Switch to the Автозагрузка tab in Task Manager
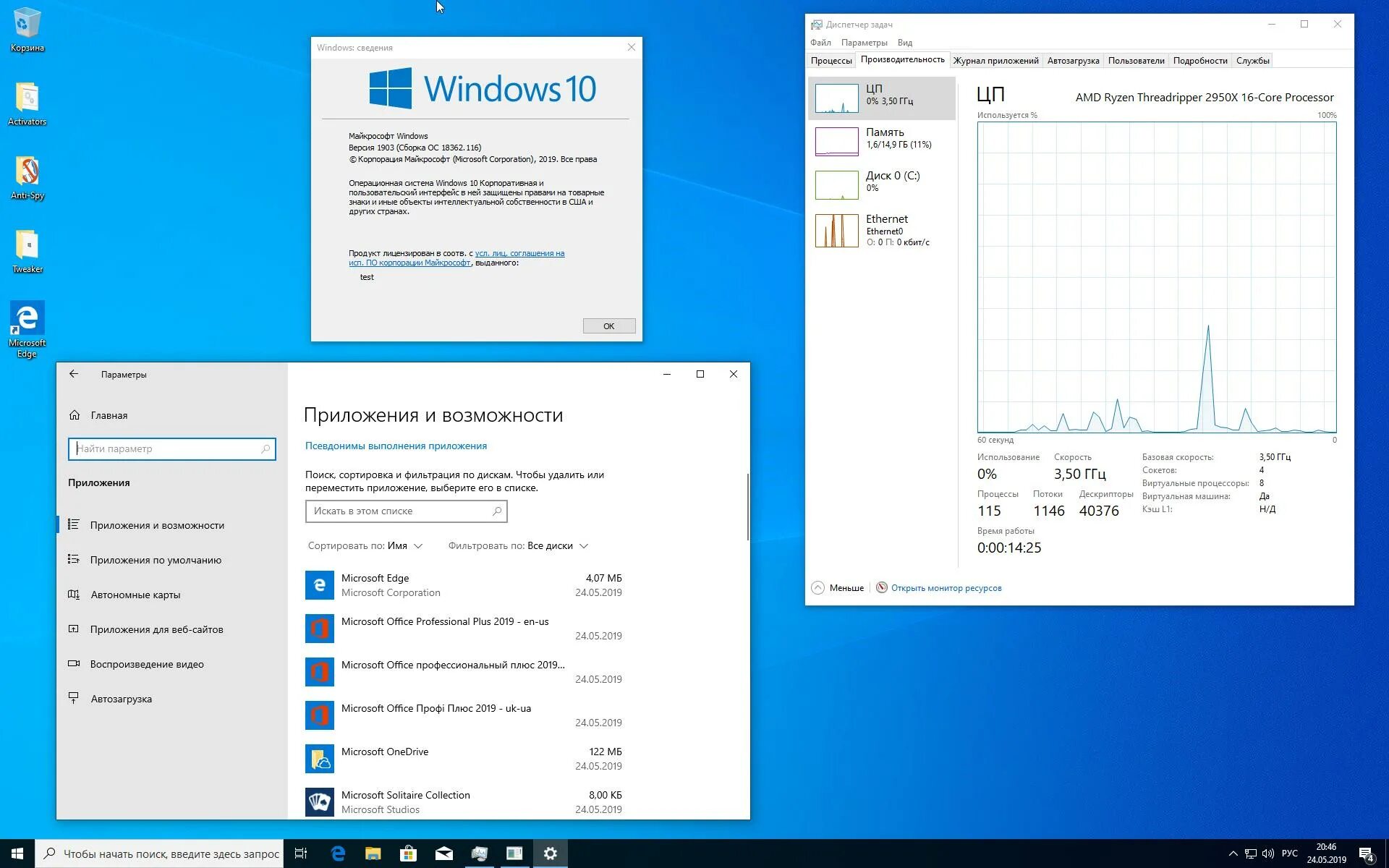Screen dimensions: 1389x868 tap(1073, 61)
